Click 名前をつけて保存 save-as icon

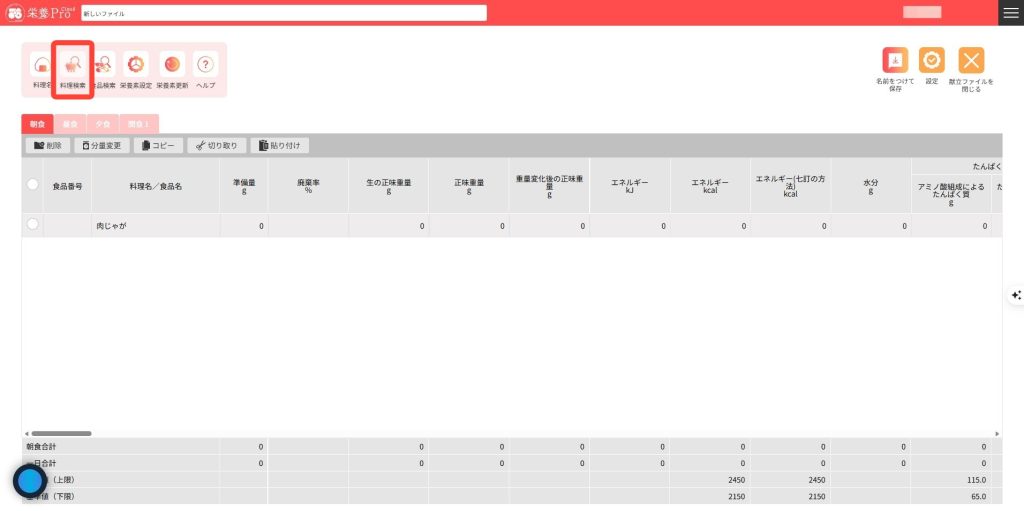tap(895, 61)
